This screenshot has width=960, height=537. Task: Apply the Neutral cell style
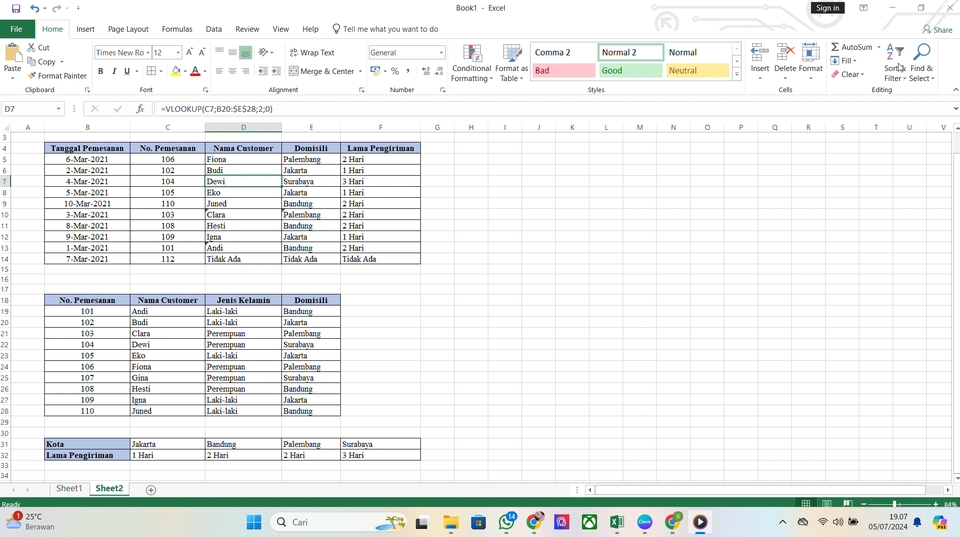(697, 70)
